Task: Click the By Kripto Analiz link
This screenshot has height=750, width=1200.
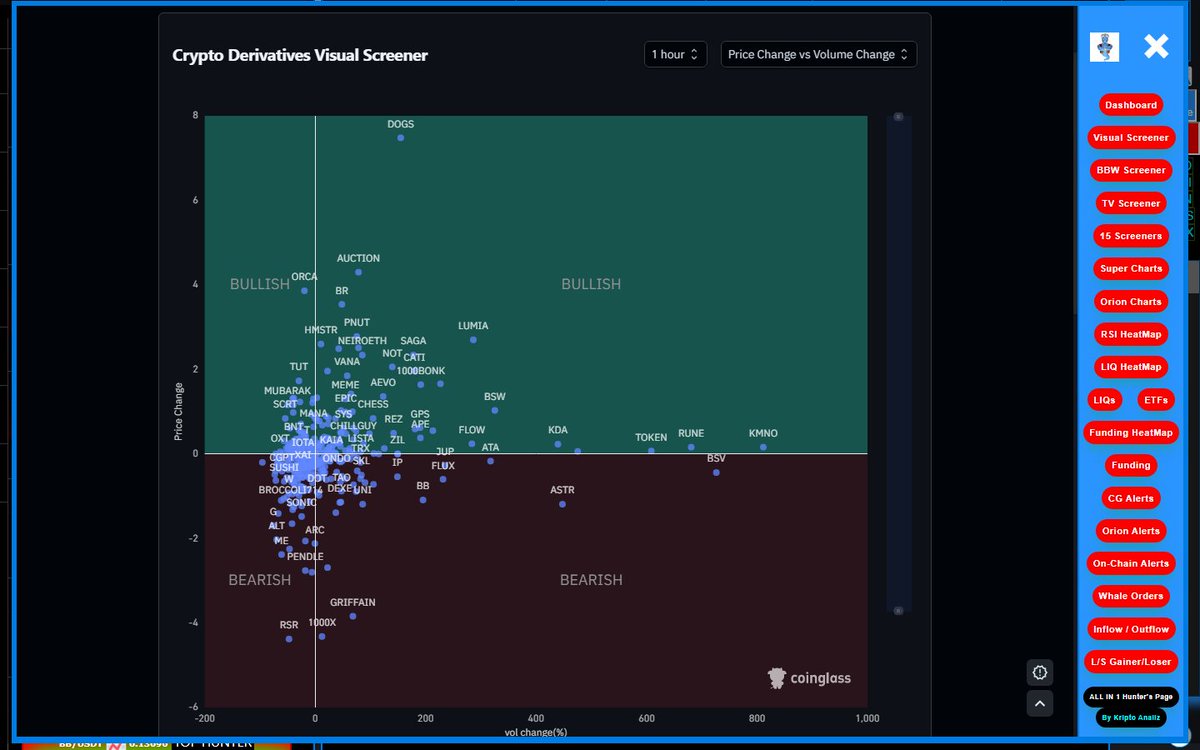Action: (x=1131, y=717)
